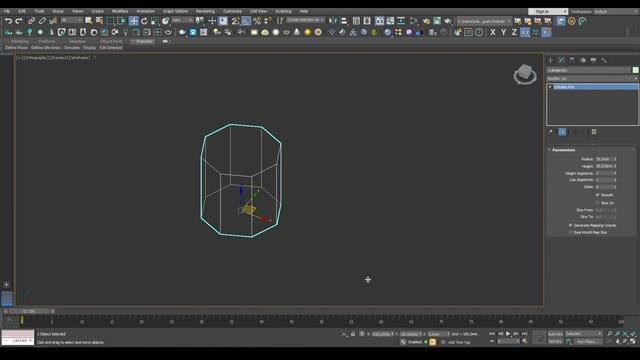Viewport: 640px width, 360px height.
Task: Activate Unlink Selection tool
Action: click(42, 21)
